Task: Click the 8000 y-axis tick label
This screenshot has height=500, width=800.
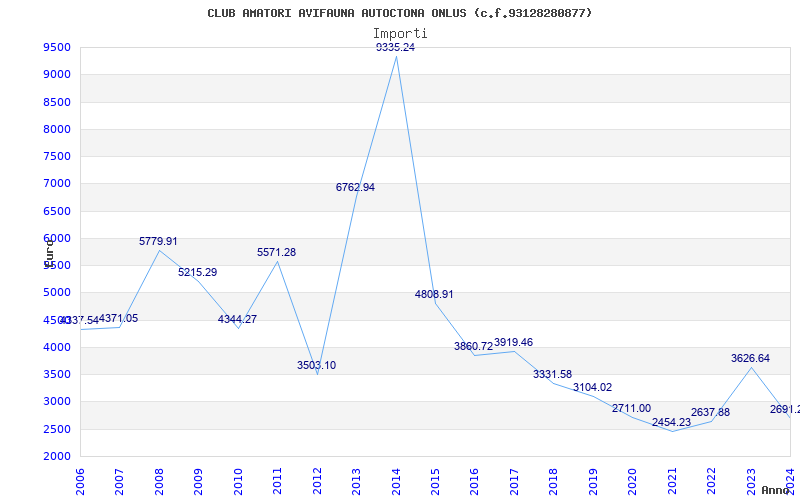Action: tap(57, 129)
